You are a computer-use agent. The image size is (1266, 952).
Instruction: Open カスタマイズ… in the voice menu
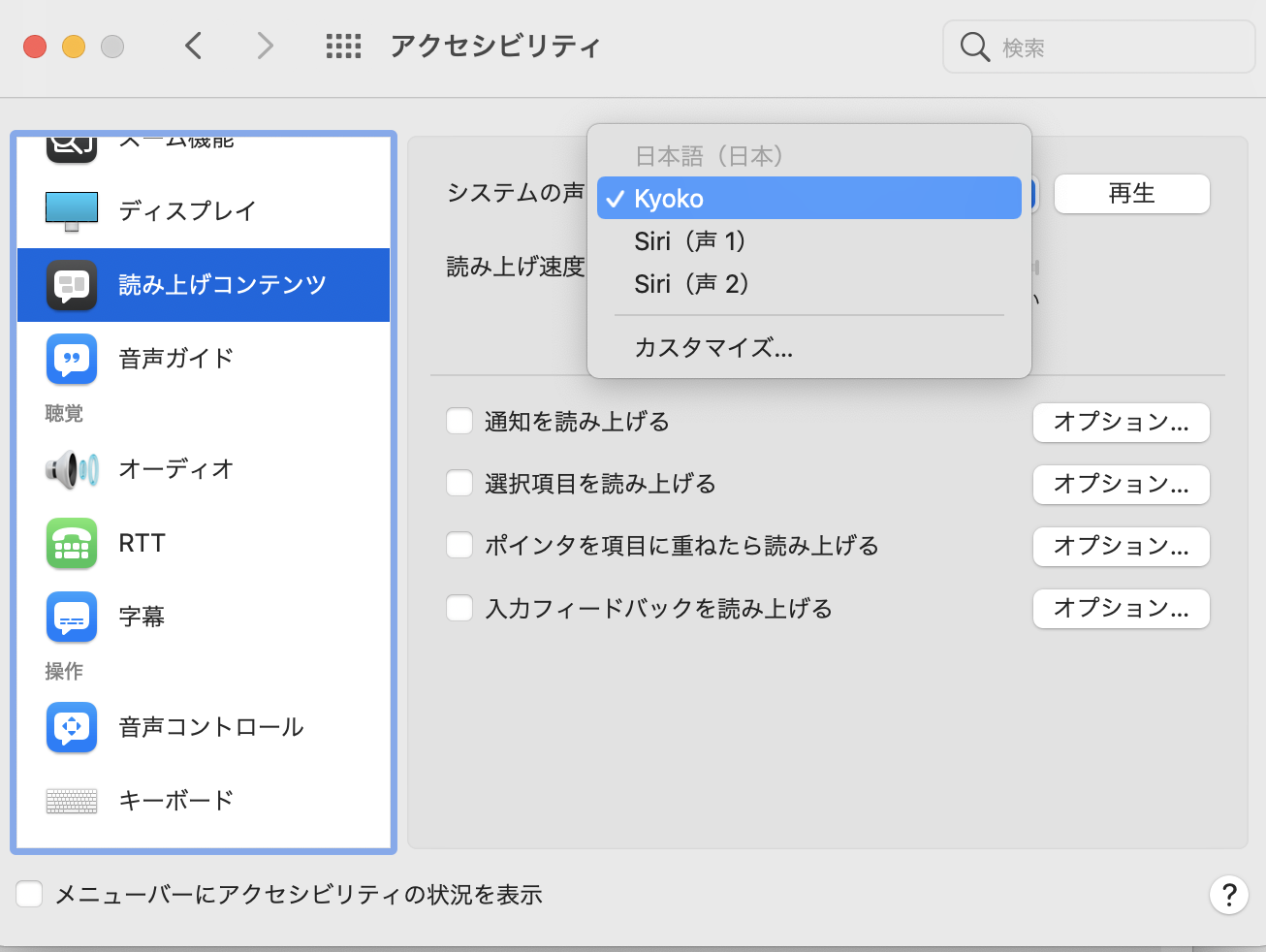tap(713, 348)
